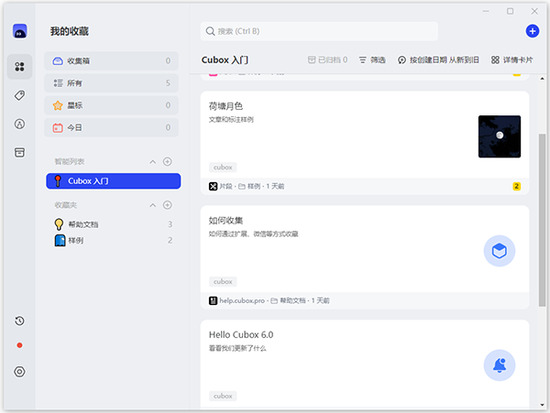Collapse the folders section chevron

153,205
